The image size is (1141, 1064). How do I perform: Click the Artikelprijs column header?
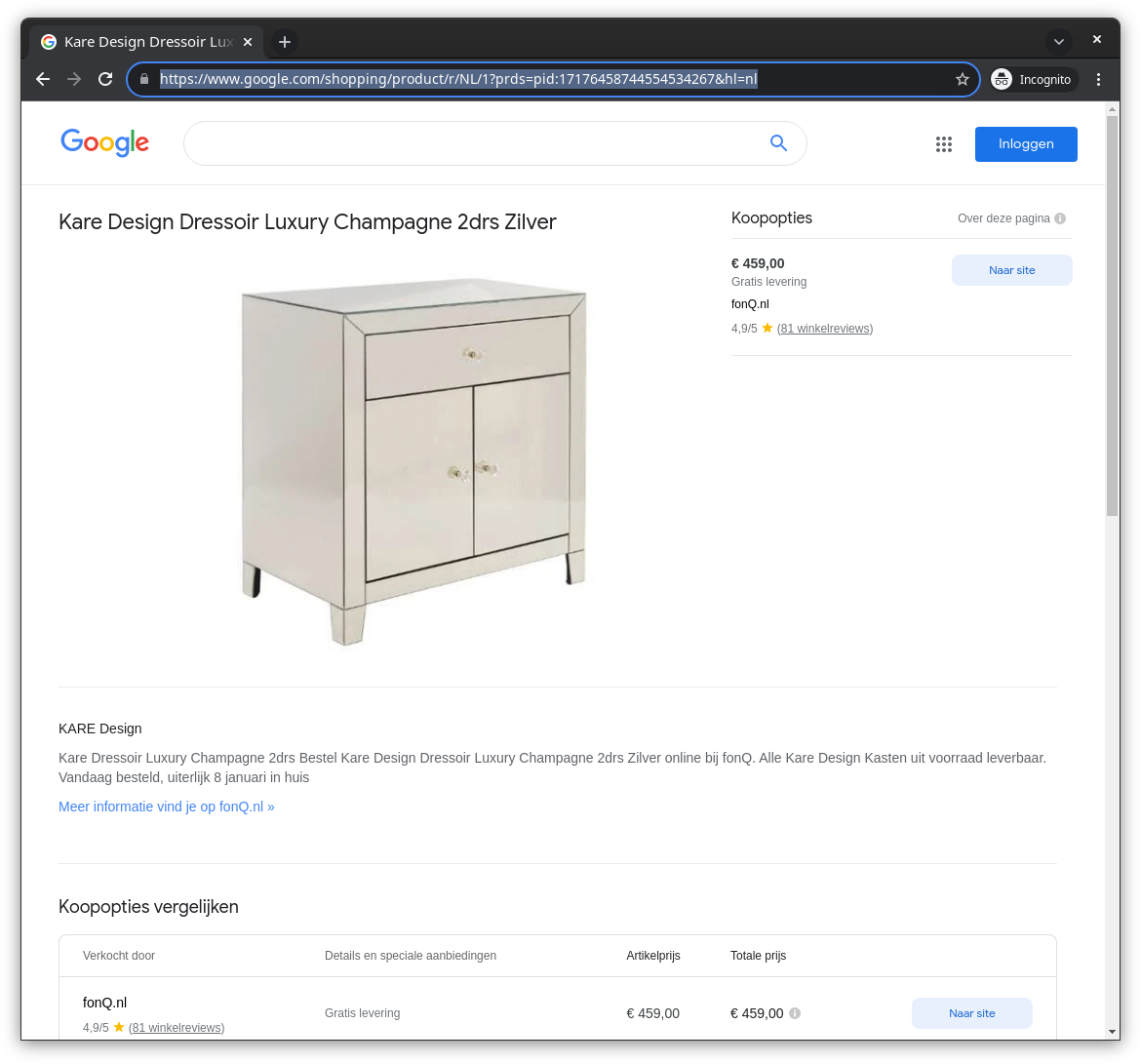[653, 956]
